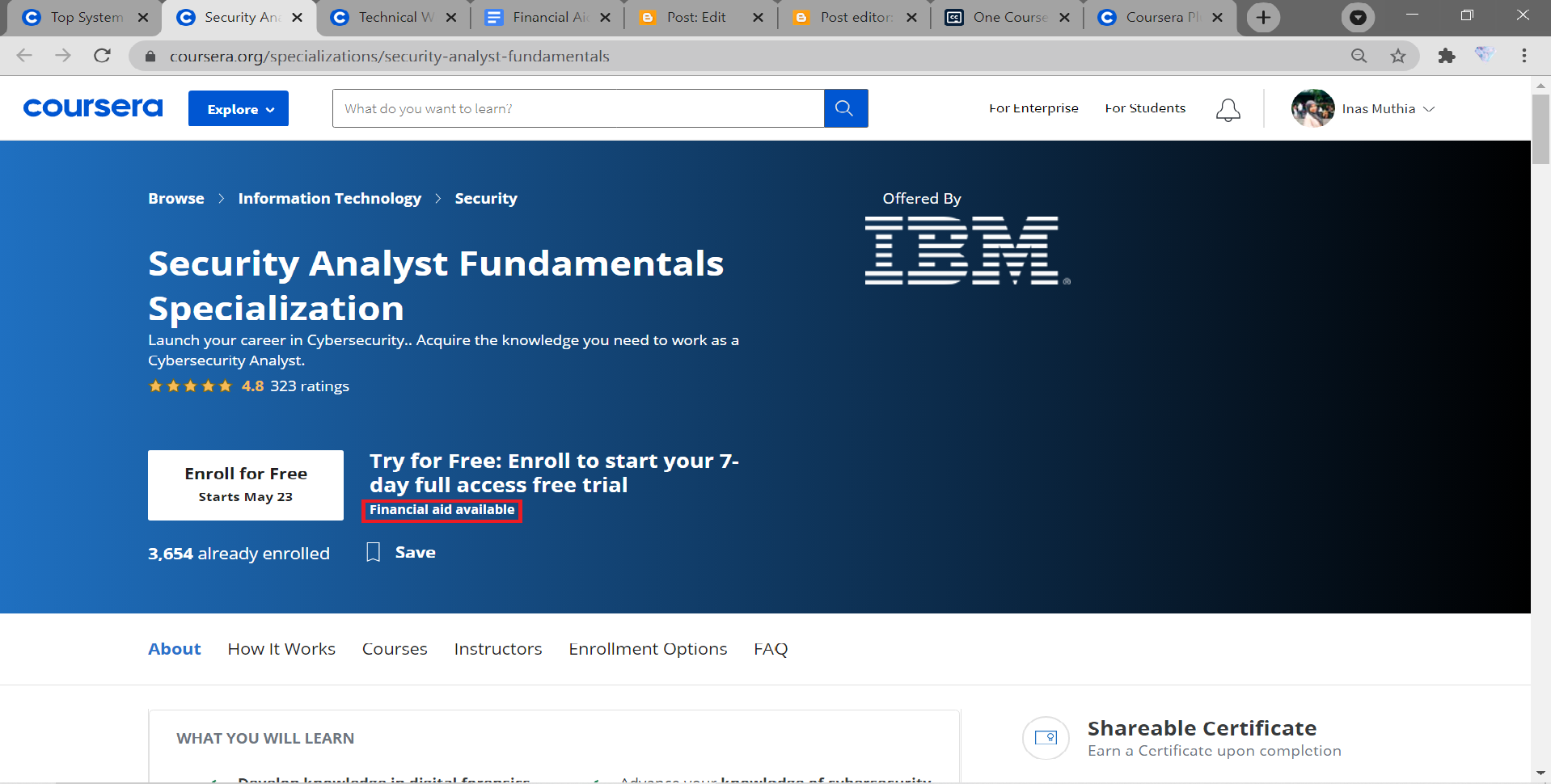
Task: Bookmark this page with the star icon
Action: tap(1398, 56)
